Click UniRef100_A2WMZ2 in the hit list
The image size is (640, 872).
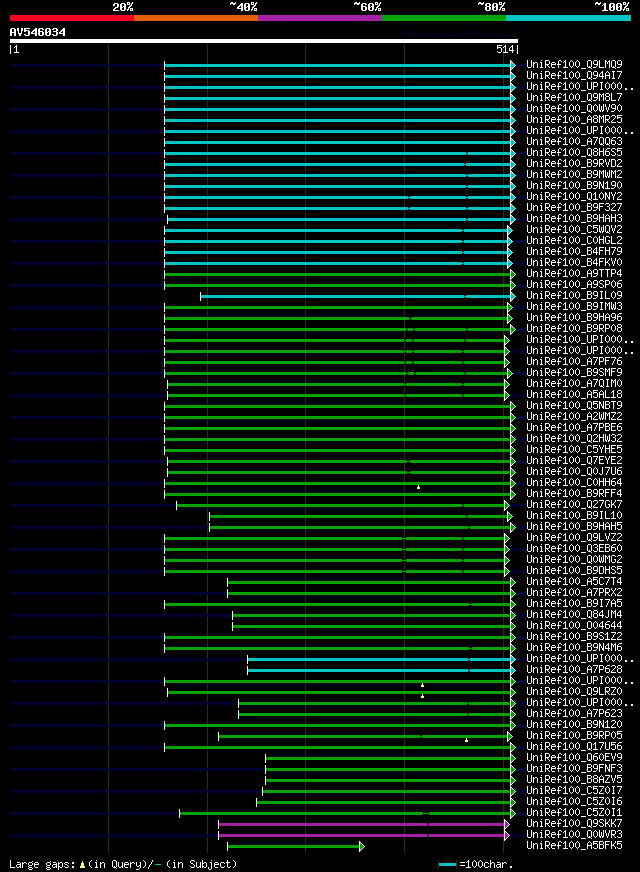(574, 417)
